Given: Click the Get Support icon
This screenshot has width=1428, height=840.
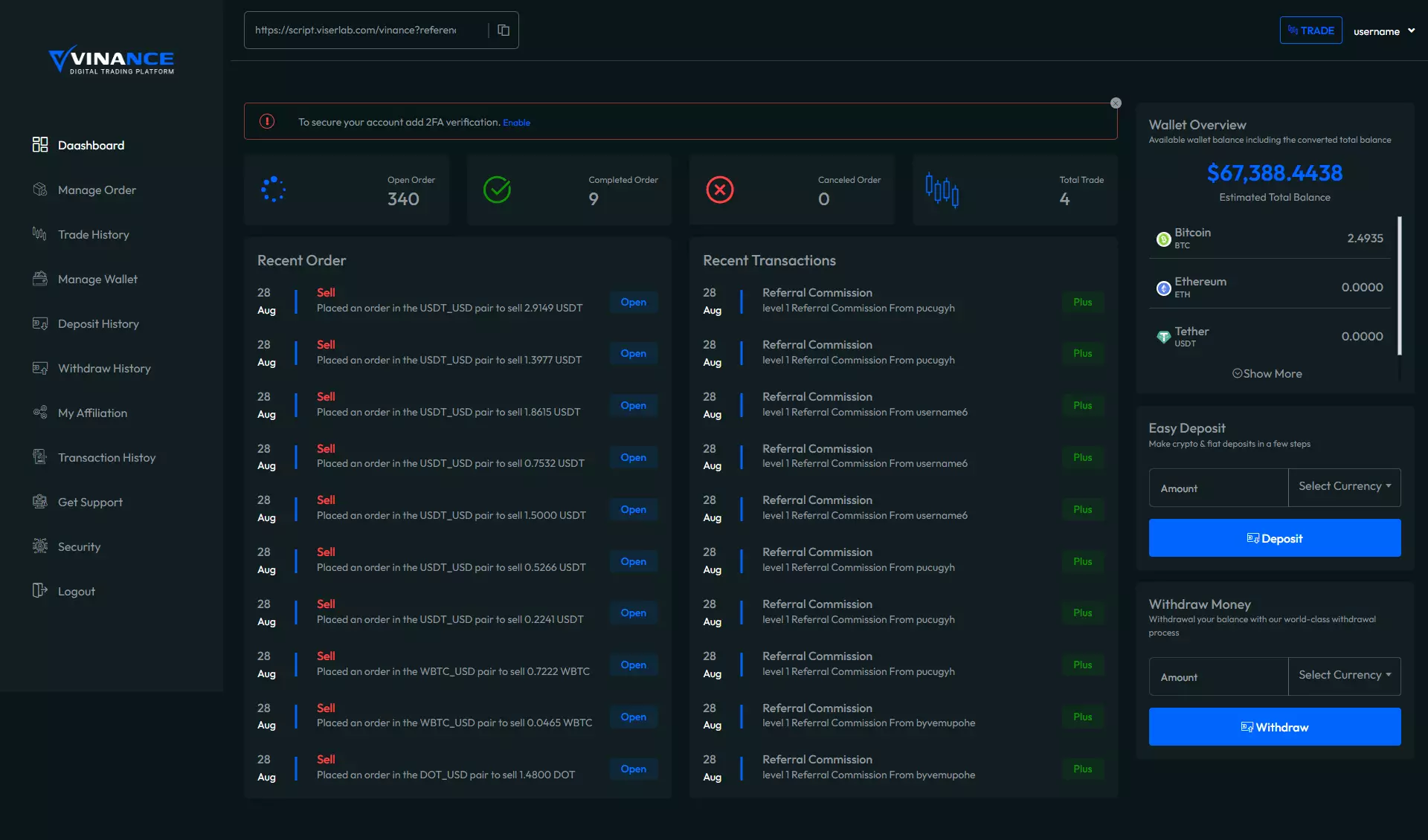Looking at the screenshot, I should (x=40, y=502).
